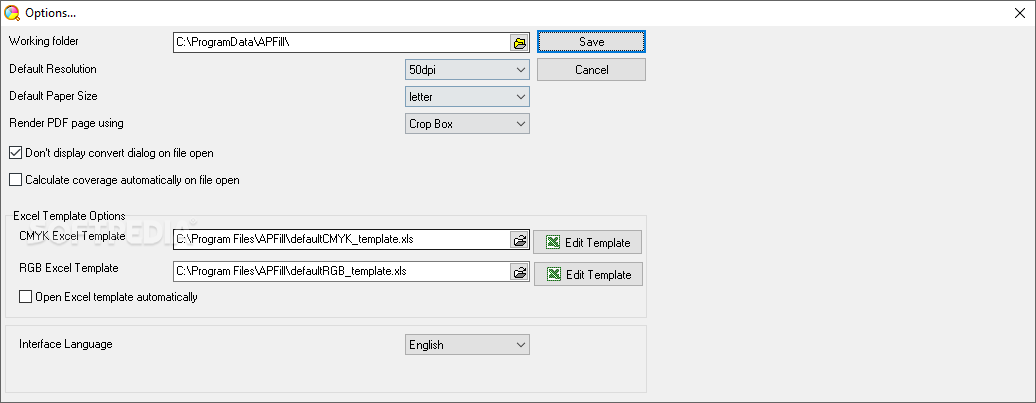
Task: Click the APFill app icon in title bar
Action: tap(11, 13)
